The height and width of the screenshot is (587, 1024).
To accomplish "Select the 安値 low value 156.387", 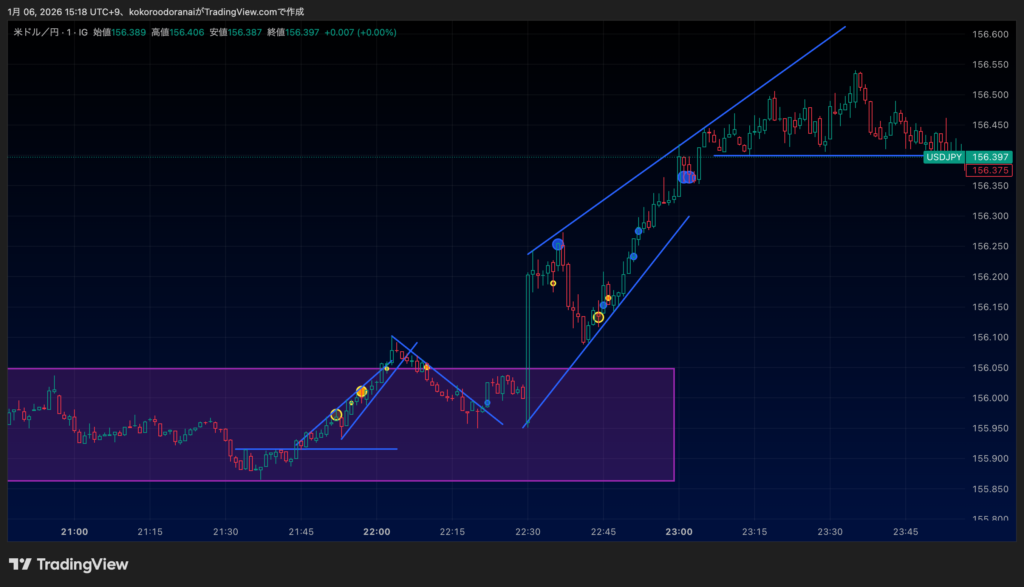I will [x=245, y=32].
